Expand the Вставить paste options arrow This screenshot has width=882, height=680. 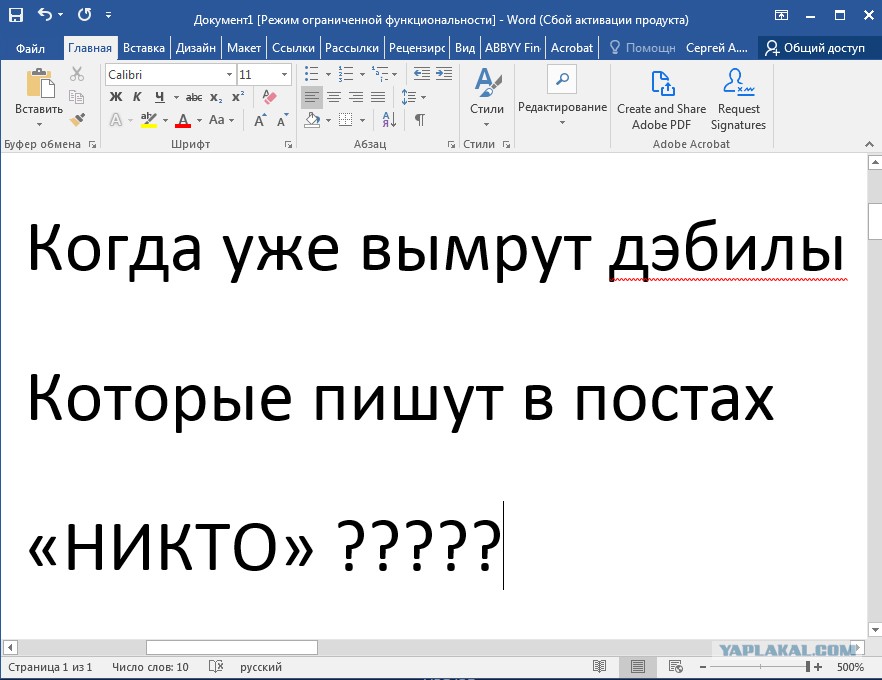pyautogui.click(x=39, y=124)
